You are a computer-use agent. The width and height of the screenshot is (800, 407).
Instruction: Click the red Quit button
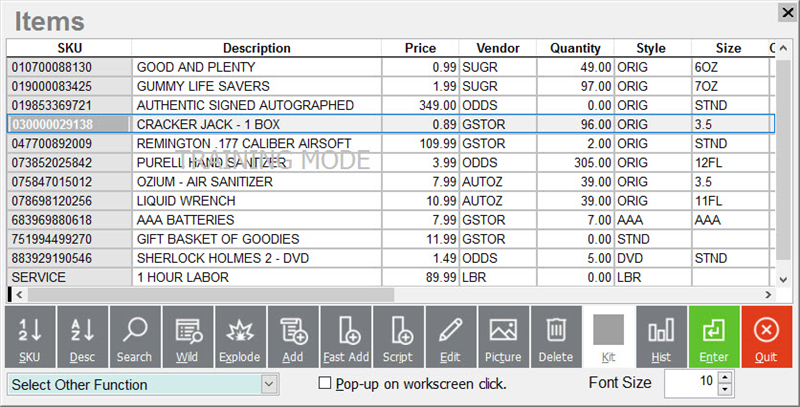[766, 337]
